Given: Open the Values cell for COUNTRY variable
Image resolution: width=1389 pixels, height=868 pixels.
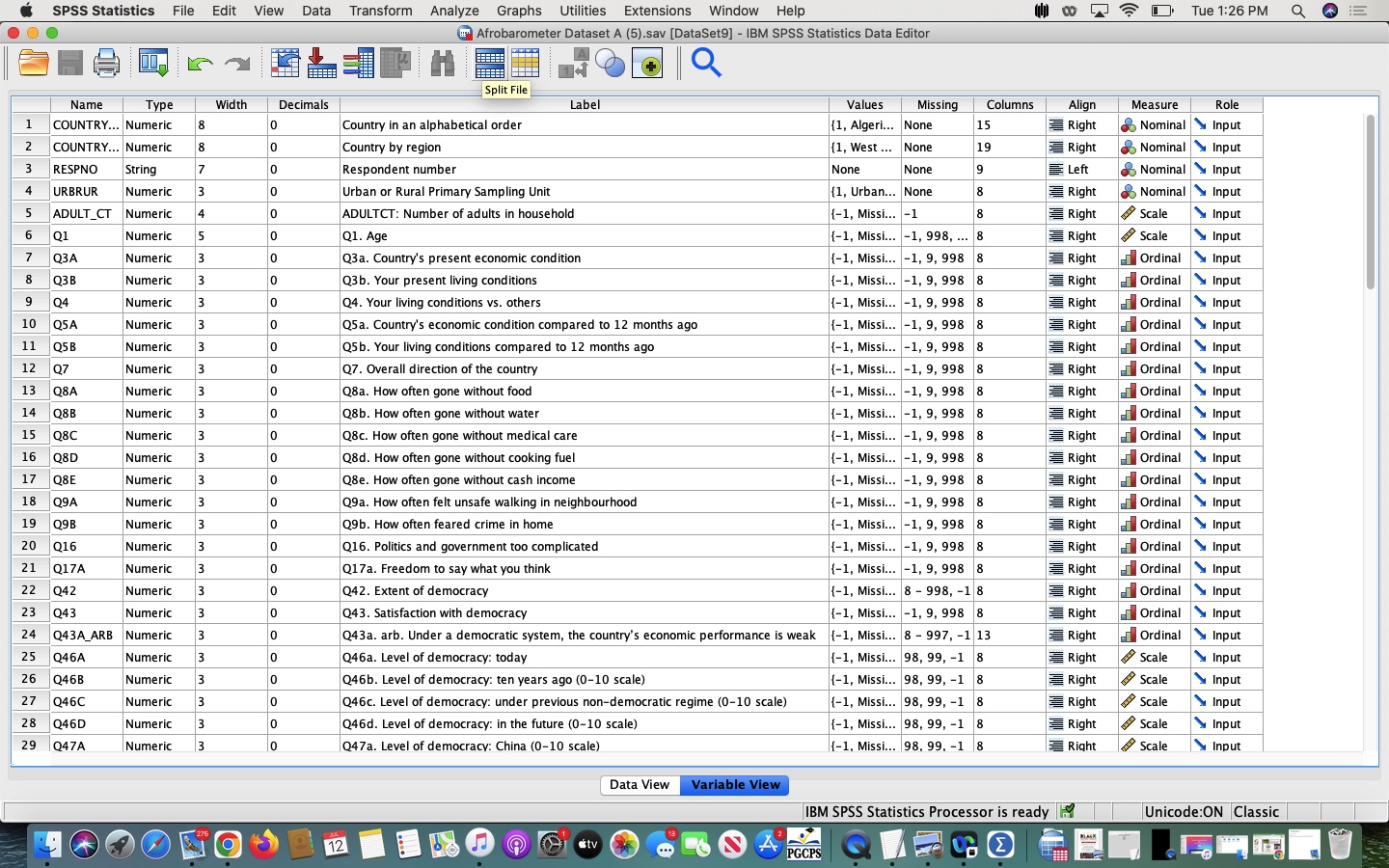Looking at the screenshot, I should pos(864,124).
